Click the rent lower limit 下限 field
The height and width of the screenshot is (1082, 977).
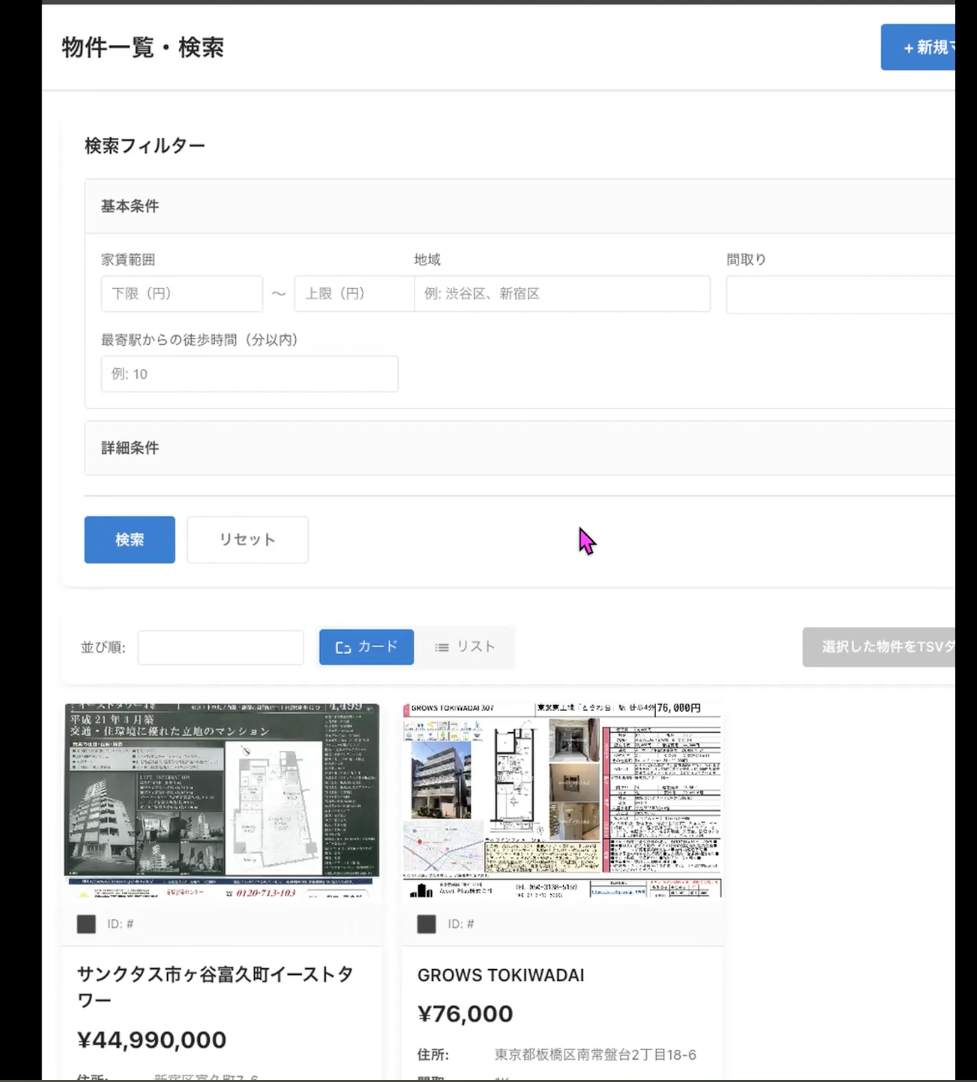(182, 293)
